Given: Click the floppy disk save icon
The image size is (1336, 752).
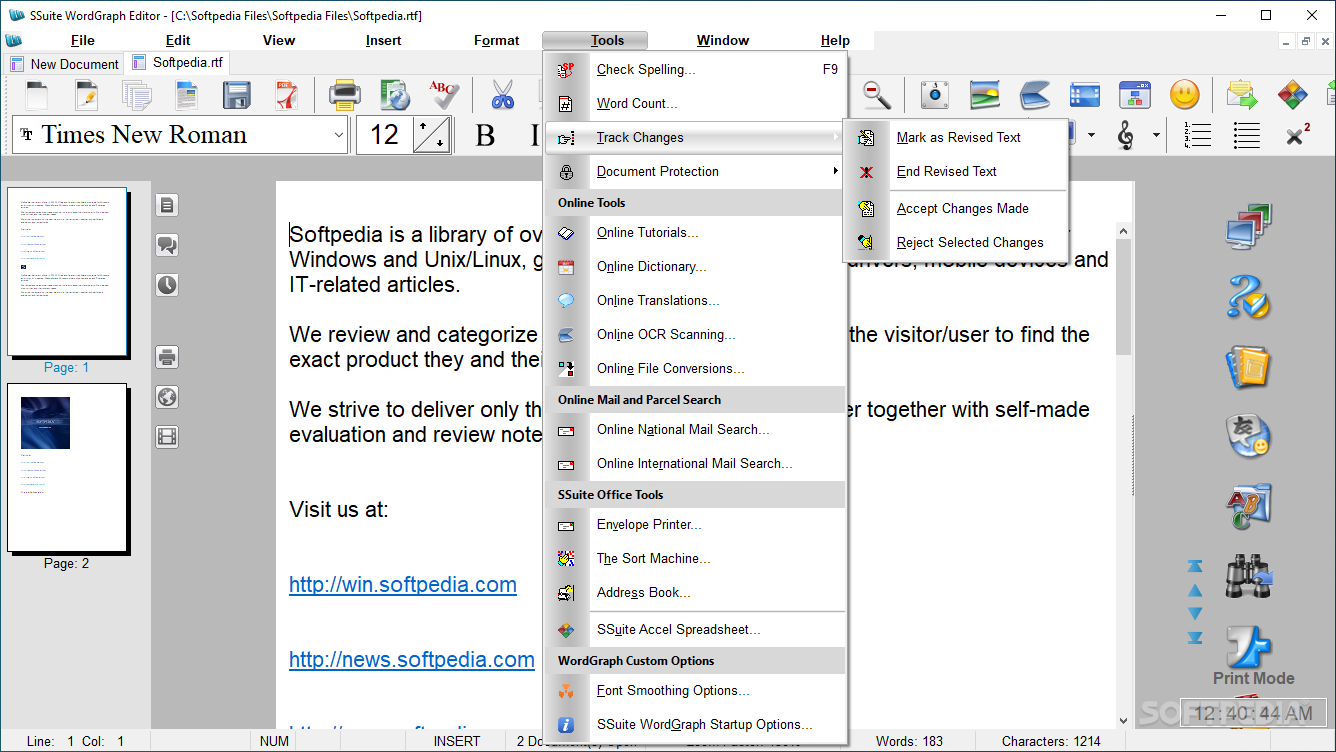Looking at the screenshot, I should point(237,95).
